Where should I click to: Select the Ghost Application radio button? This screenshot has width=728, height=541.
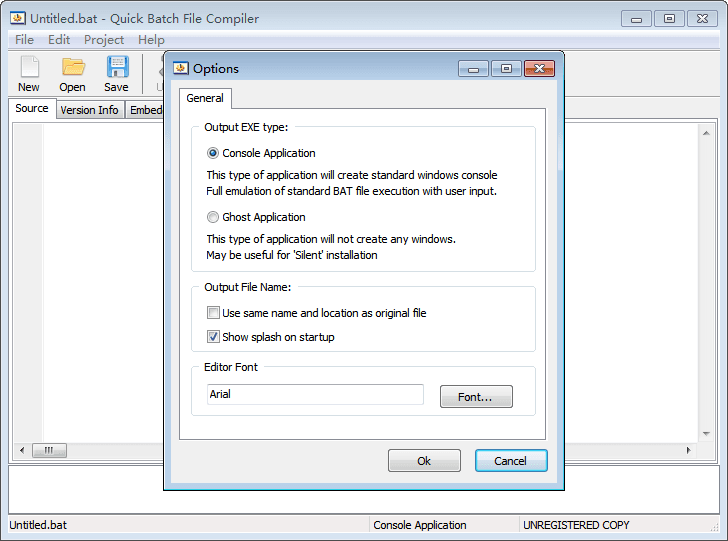click(x=213, y=217)
